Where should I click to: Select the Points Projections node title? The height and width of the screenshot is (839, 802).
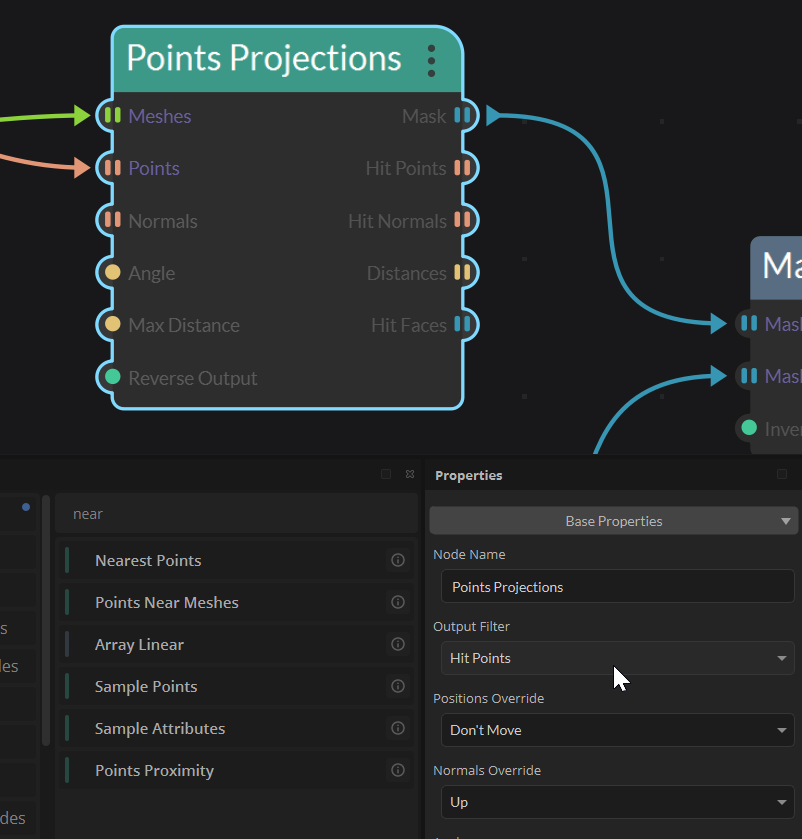[x=264, y=58]
